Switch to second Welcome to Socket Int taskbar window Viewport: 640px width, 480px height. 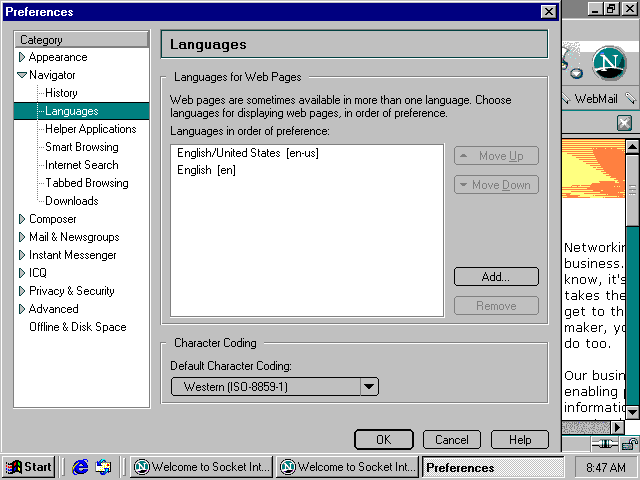(x=348, y=467)
